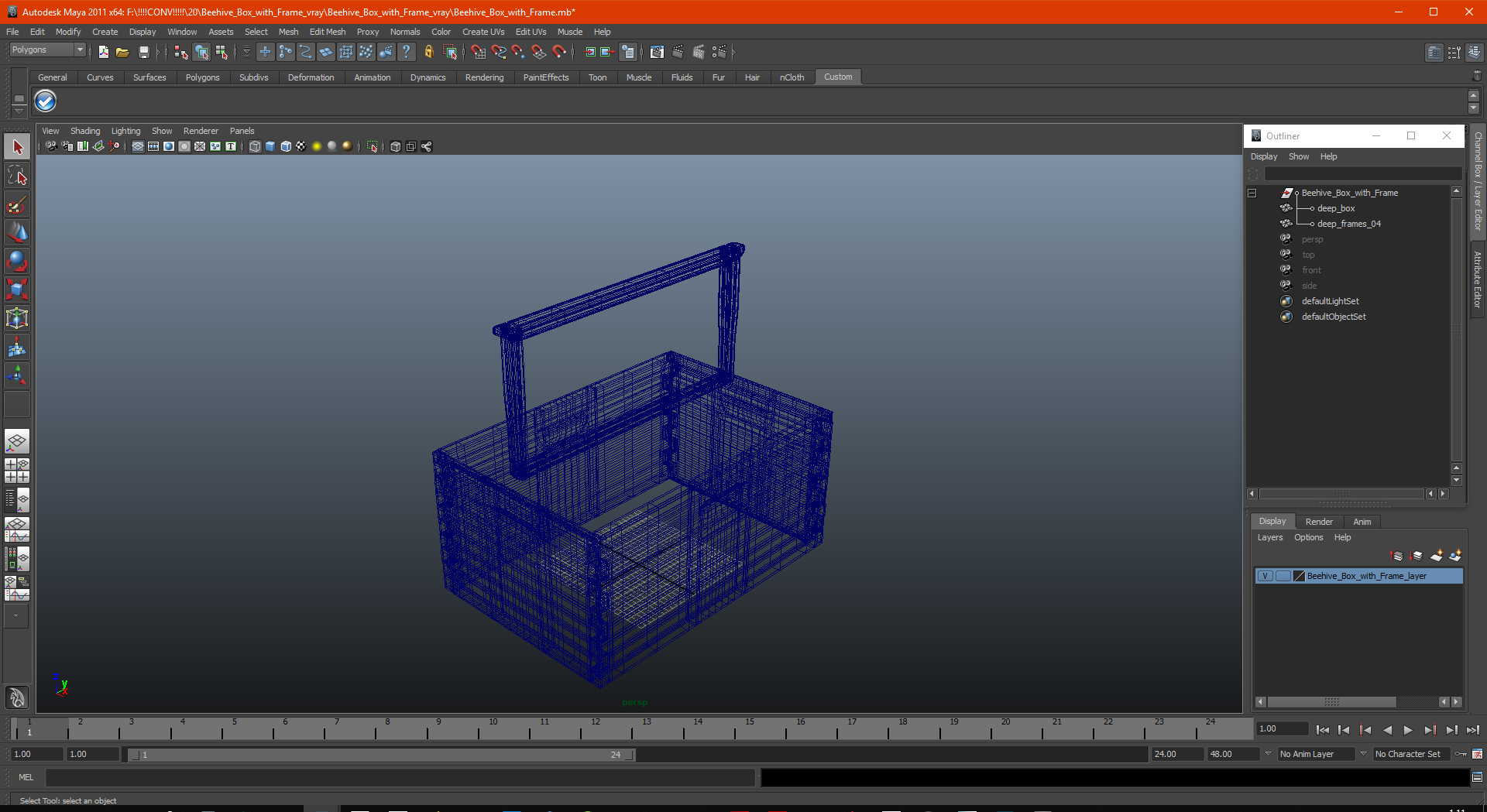Create a new empty display layer
Viewport: 1487px width, 812px height.
(1437, 555)
